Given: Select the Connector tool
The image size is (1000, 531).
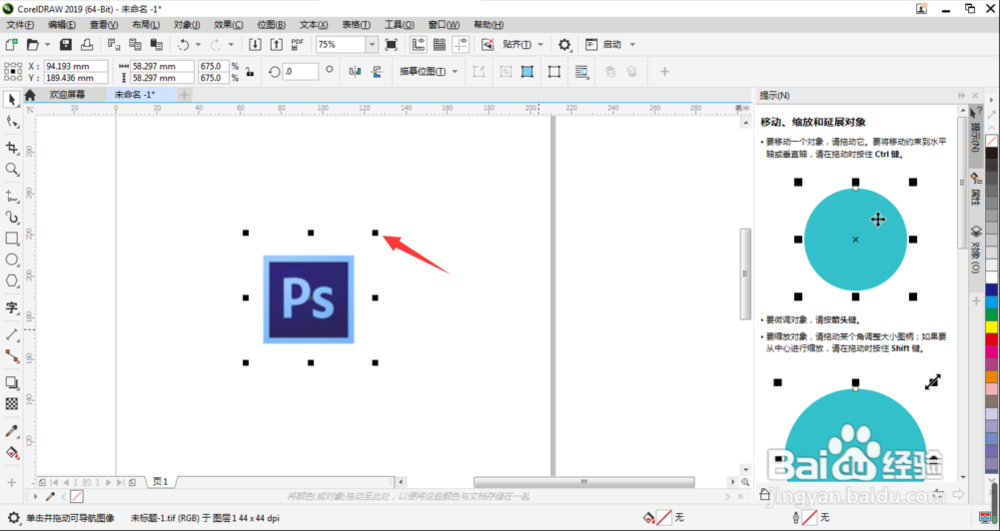Looking at the screenshot, I should pos(11,356).
